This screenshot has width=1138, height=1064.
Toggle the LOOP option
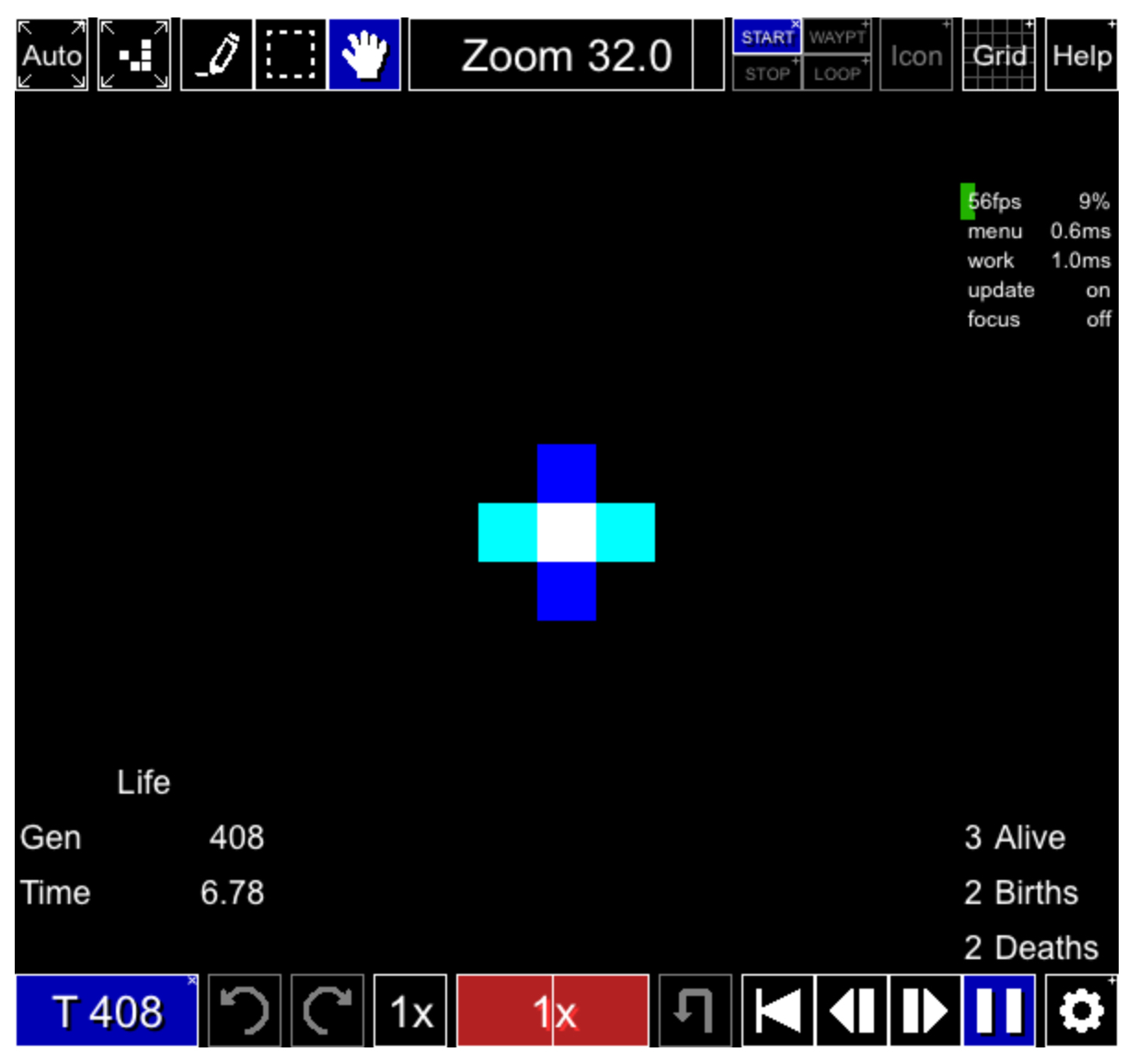[x=837, y=74]
